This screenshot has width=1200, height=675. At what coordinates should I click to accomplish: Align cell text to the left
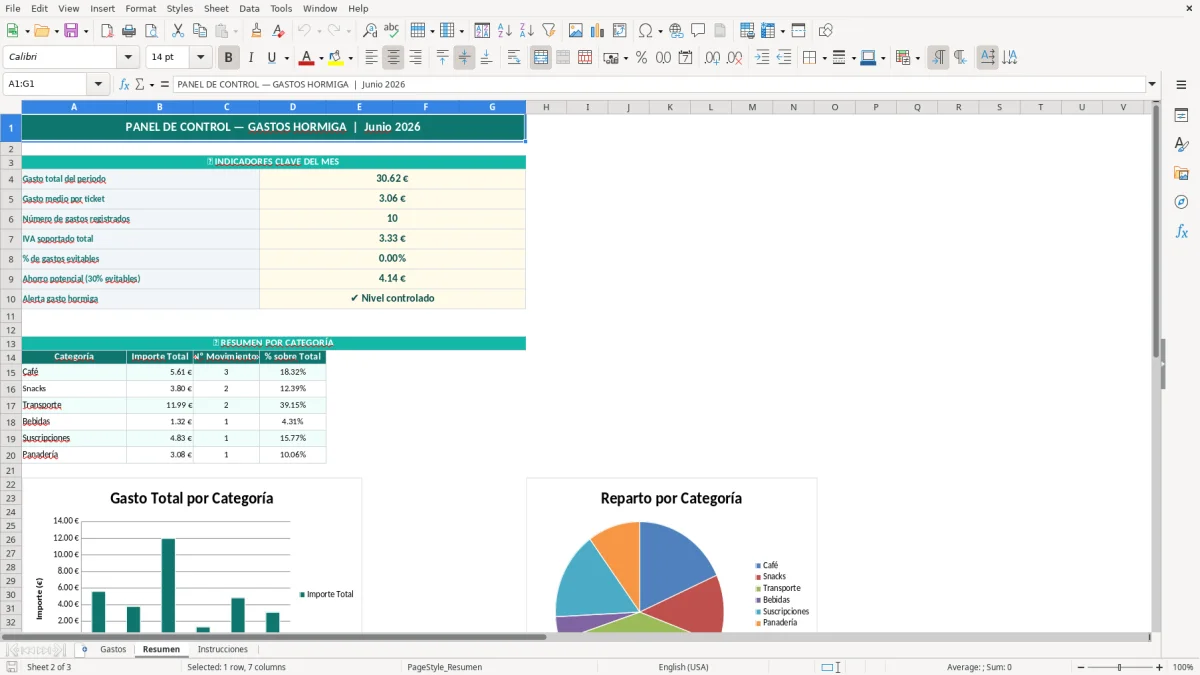pyautogui.click(x=371, y=58)
